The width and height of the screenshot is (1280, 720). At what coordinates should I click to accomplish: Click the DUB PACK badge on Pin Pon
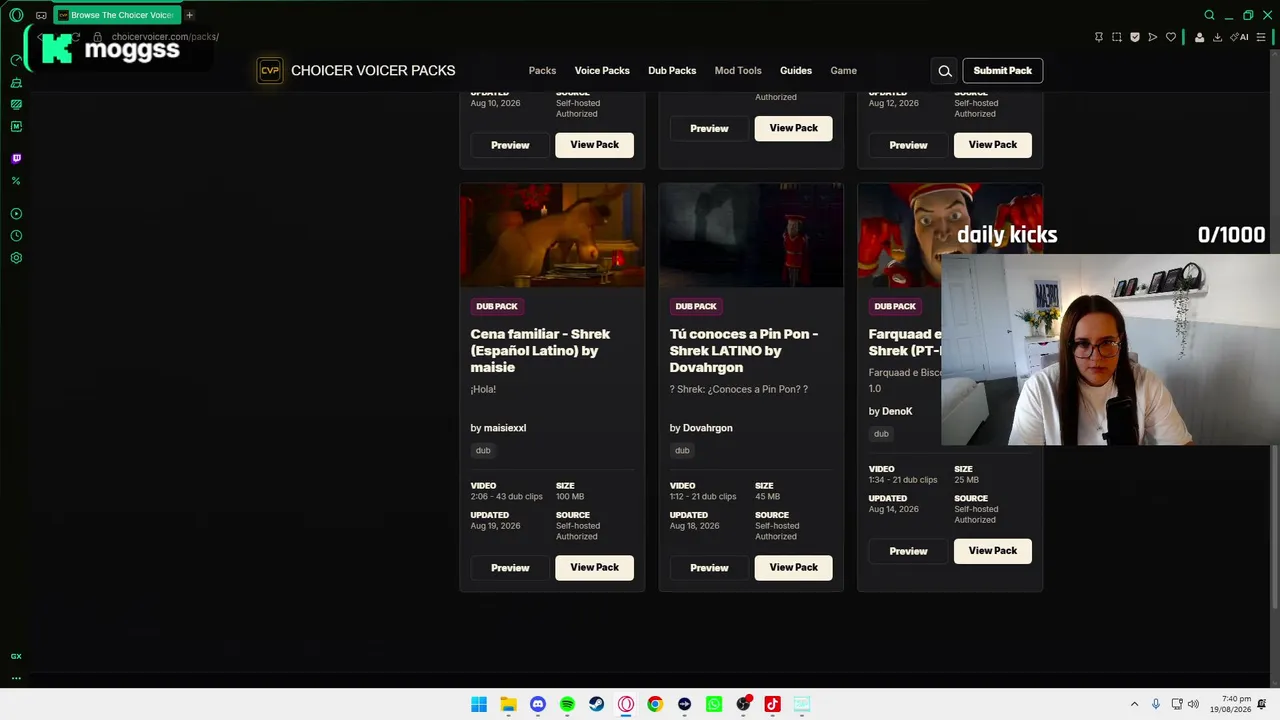[696, 306]
